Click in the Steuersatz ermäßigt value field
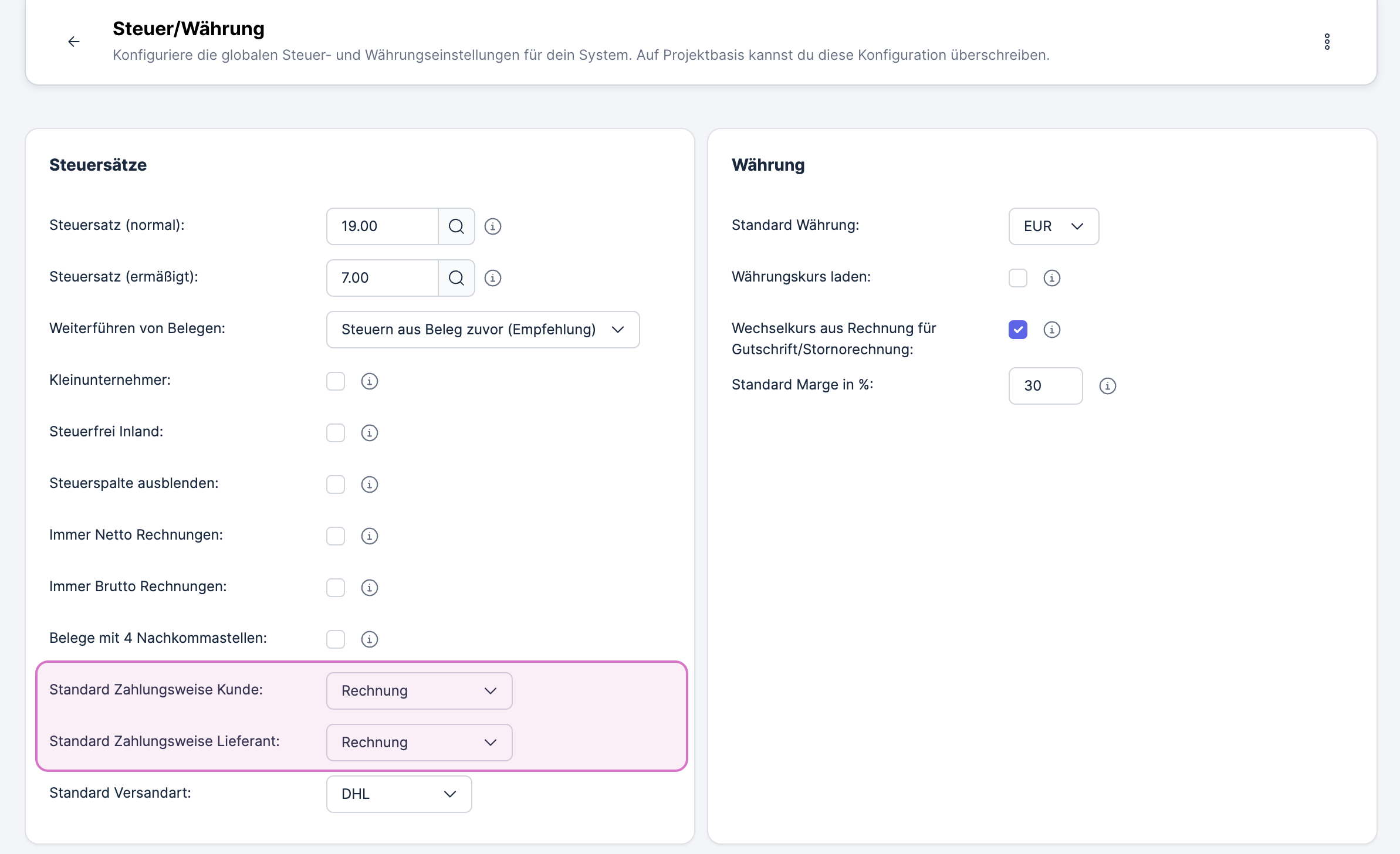Screen dimensions: 1400x854 click(x=382, y=277)
